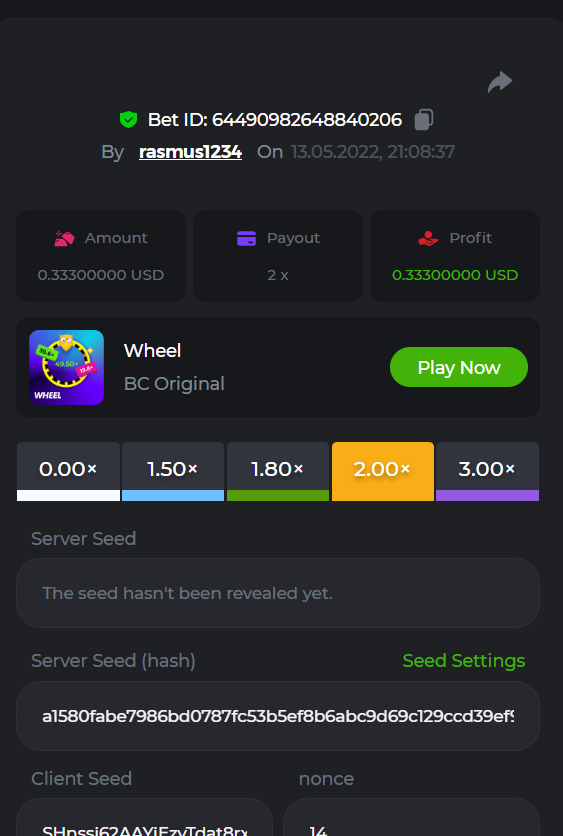
Task: Click the Server Seed hash field
Action: point(278,716)
